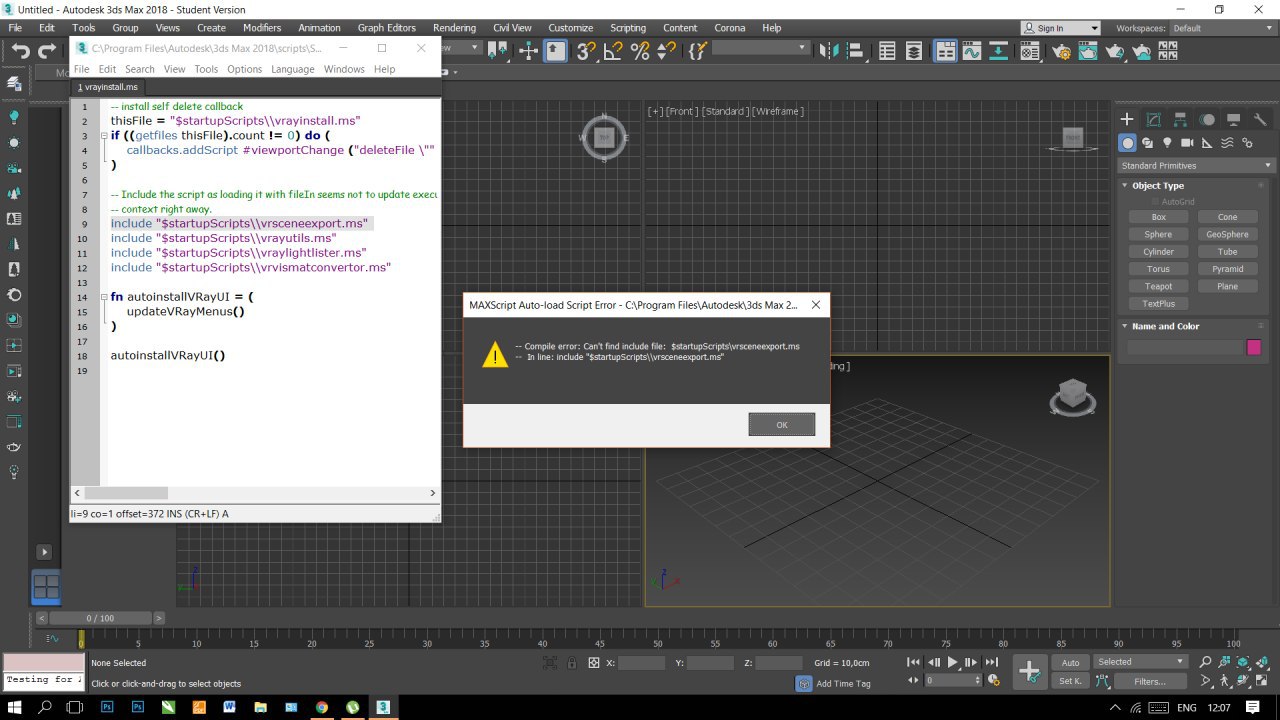Open the Workspaces Default dropdown
This screenshot has height=720, width=1280.
1224,28
